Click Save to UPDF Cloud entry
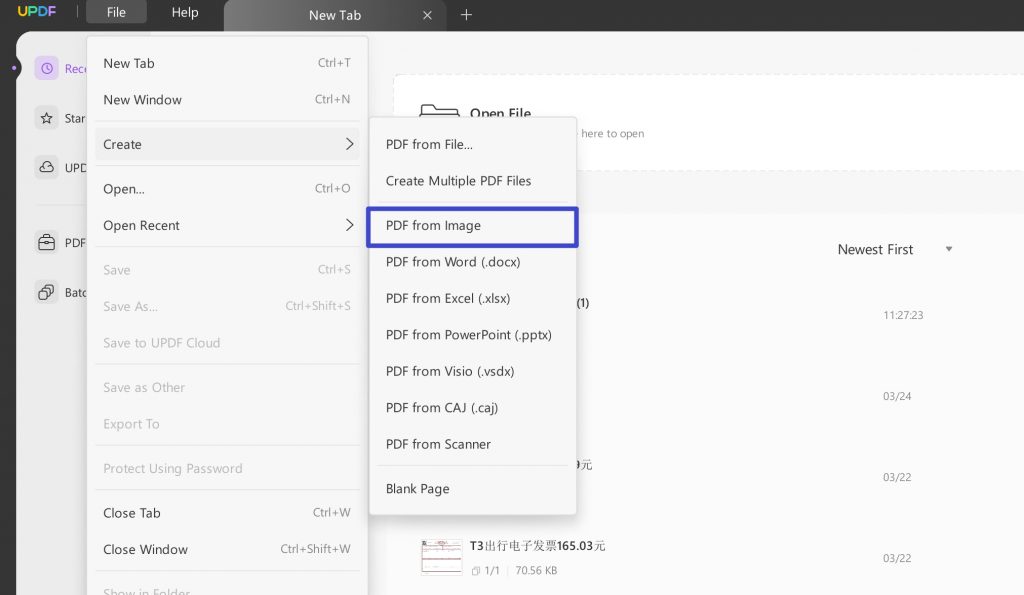The width and height of the screenshot is (1024, 595). (227, 343)
